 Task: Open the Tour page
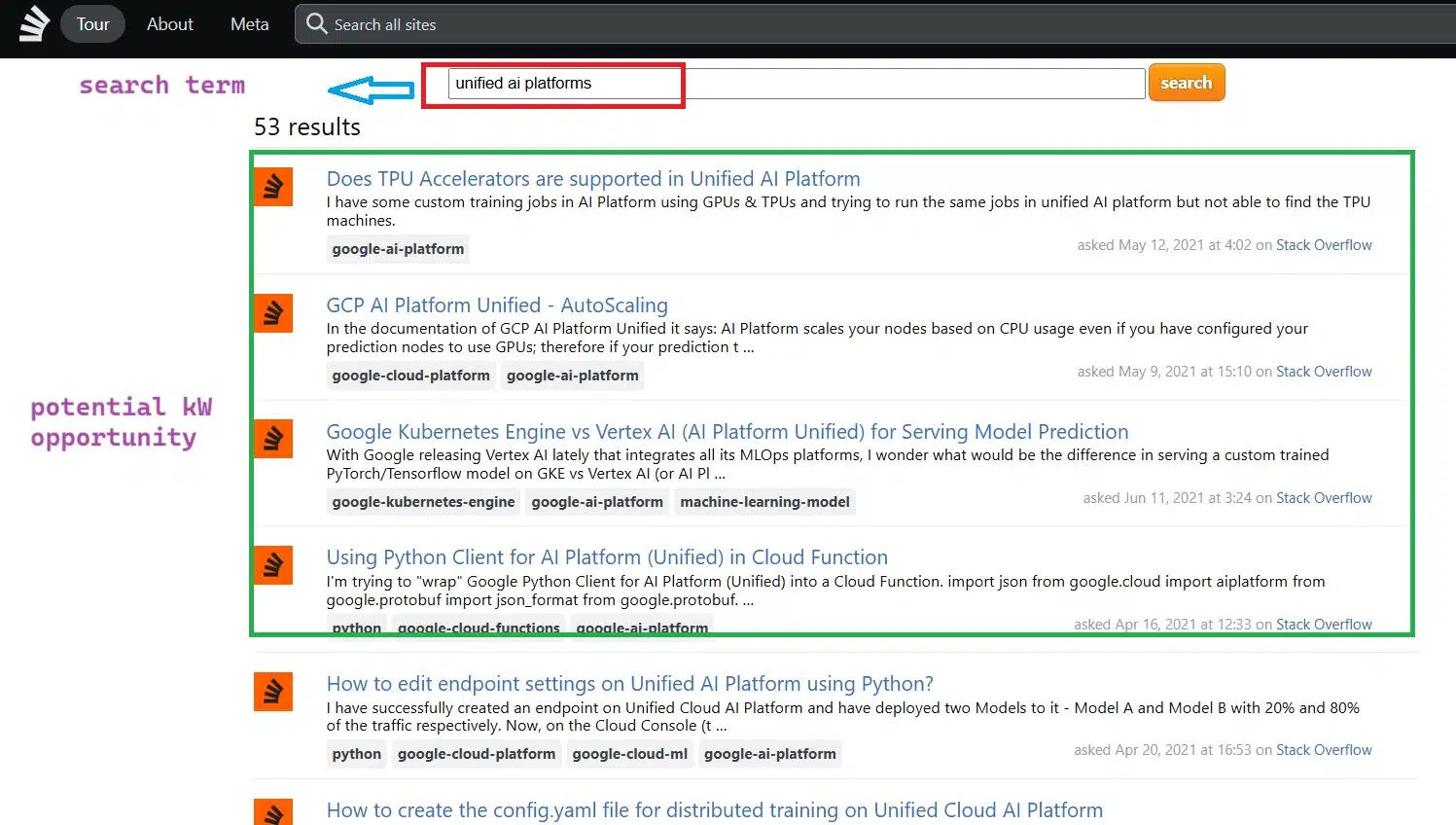pos(93,24)
